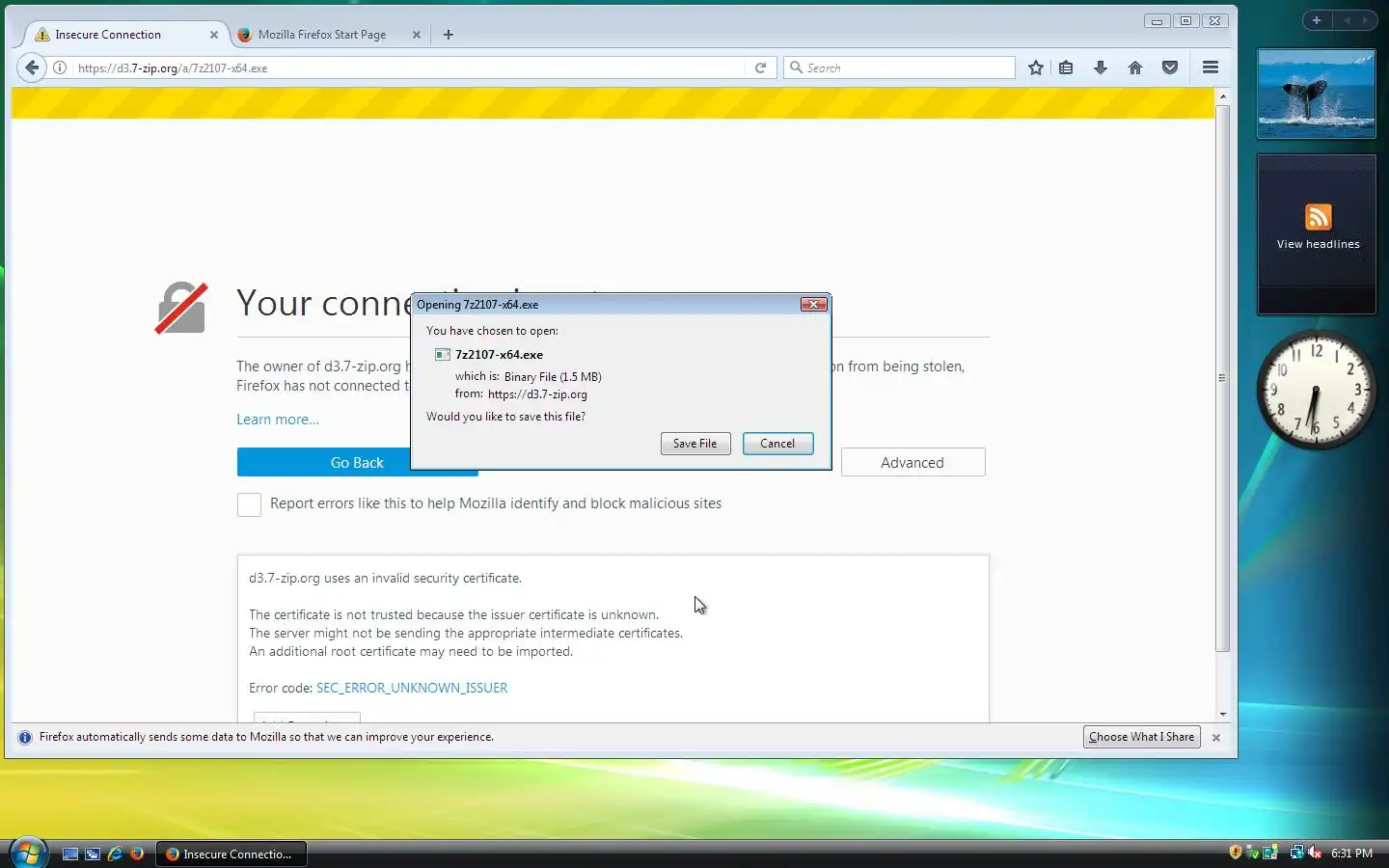The height and width of the screenshot is (868, 1389).
Task: Click the muted volume tray icon
Action: point(1314,853)
